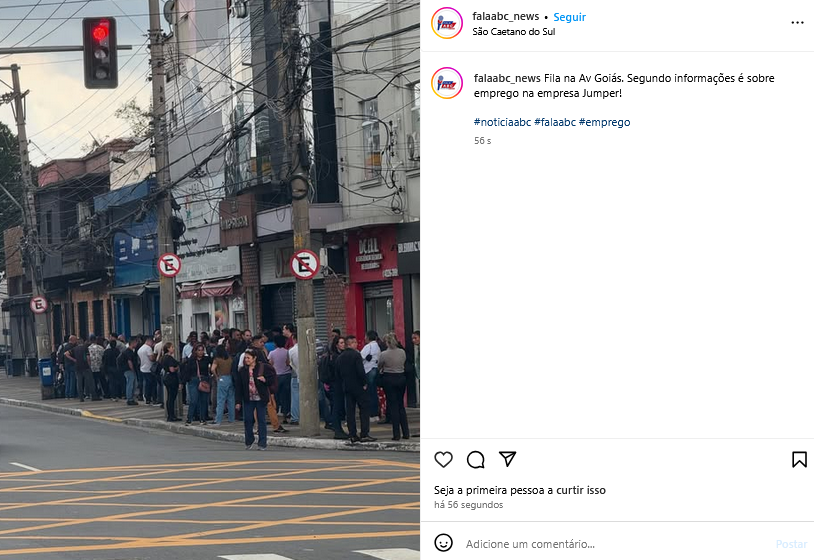Click the street photo of post

210,280
